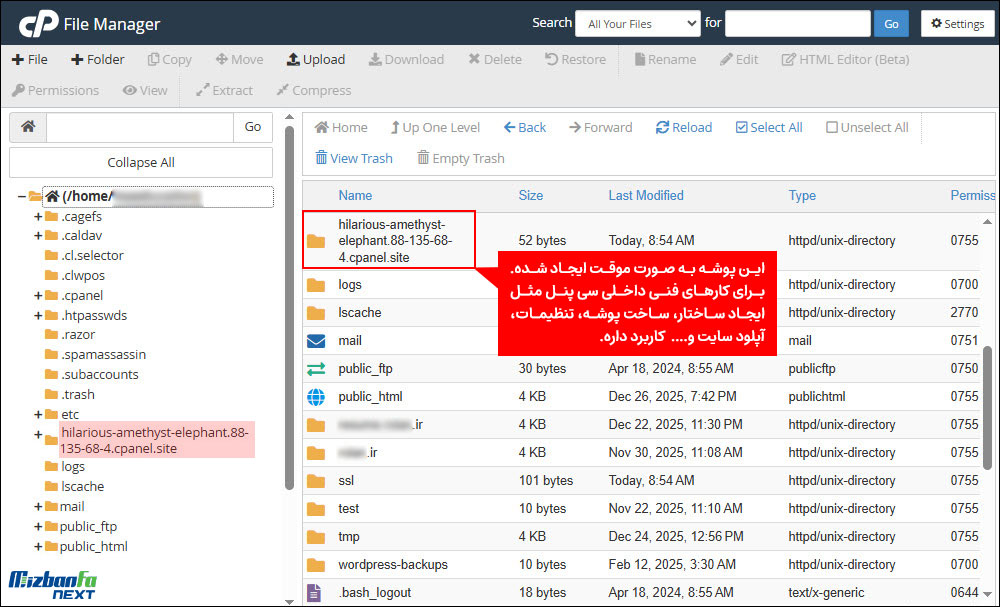The height and width of the screenshot is (607, 1000).
Task: Select the Compress tool
Action: (x=312, y=90)
